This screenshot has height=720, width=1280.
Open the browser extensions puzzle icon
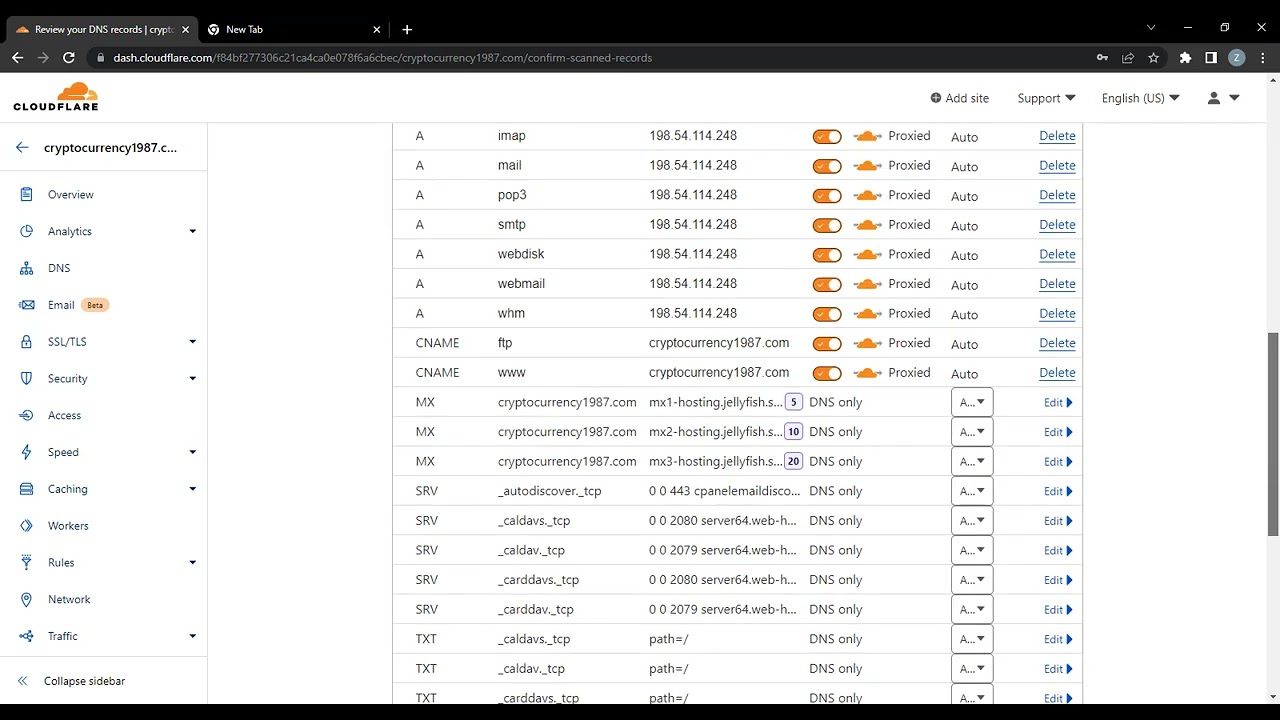[x=1185, y=58]
